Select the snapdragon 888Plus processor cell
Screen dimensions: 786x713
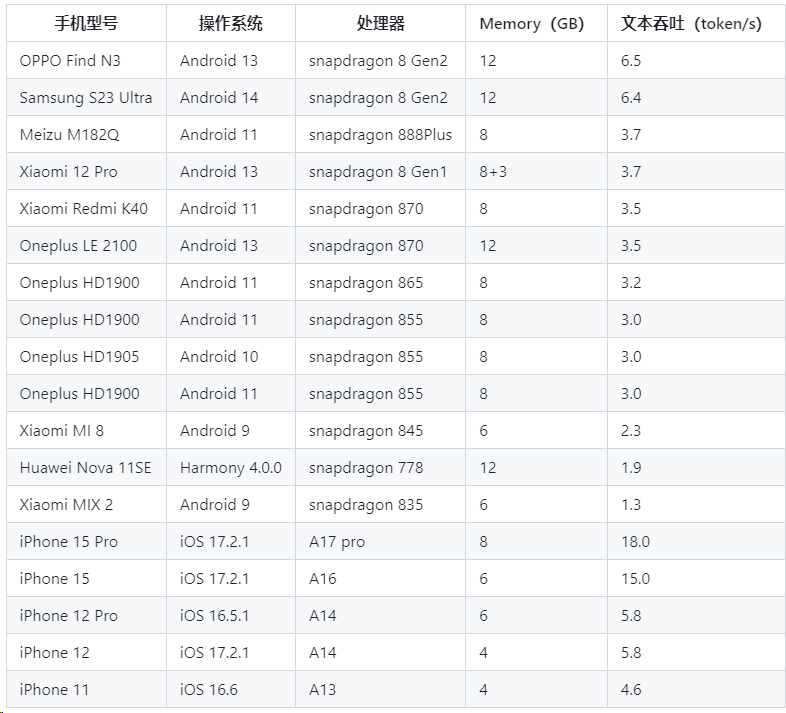click(x=380, y=135)
